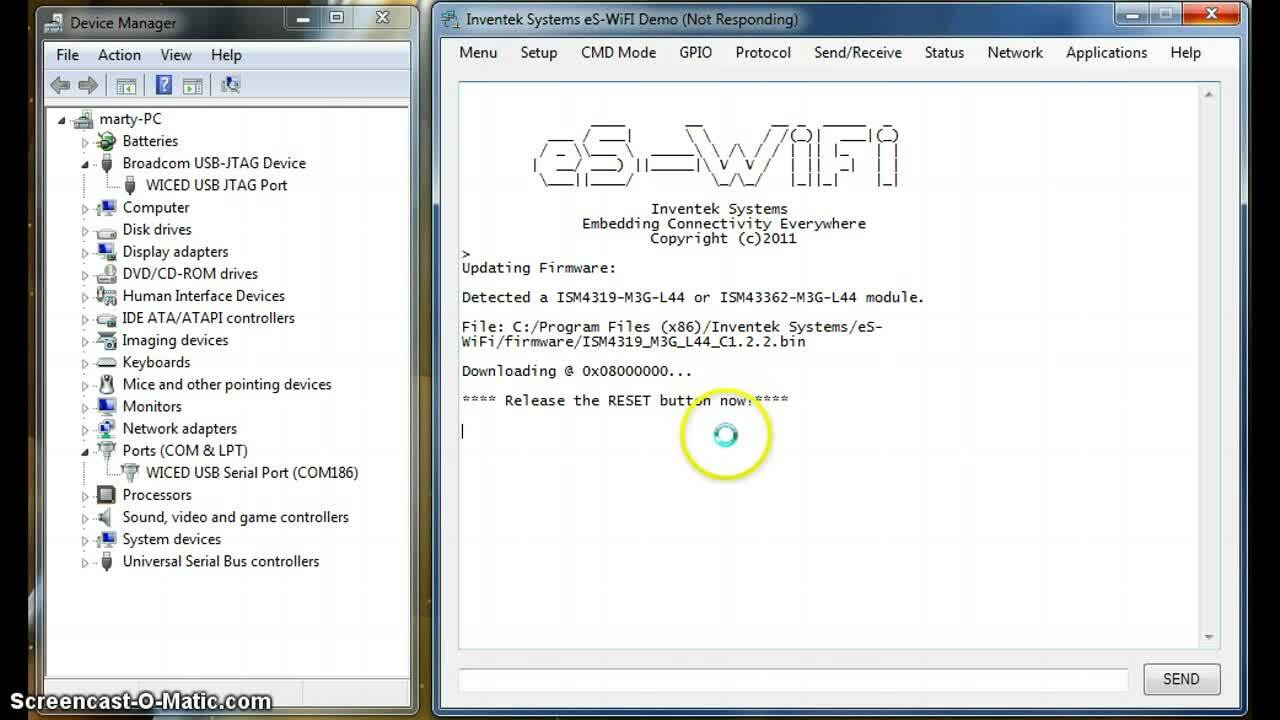Expand the System devices node
The width and height of the screenshot is (1280, 720).
coord(85,539)
